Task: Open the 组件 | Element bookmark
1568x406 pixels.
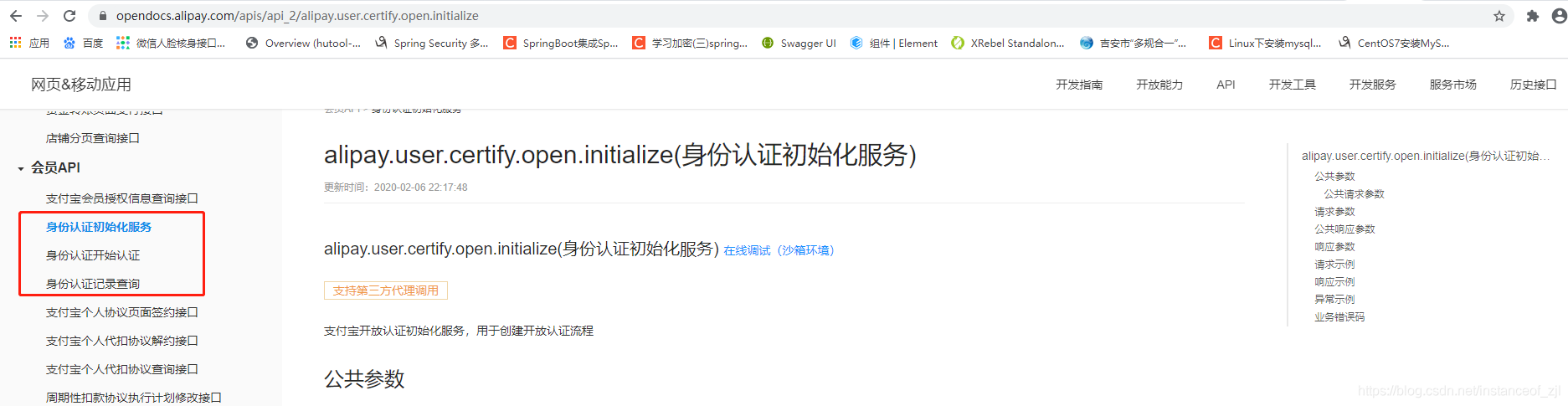Action: [x=893, y=43]
